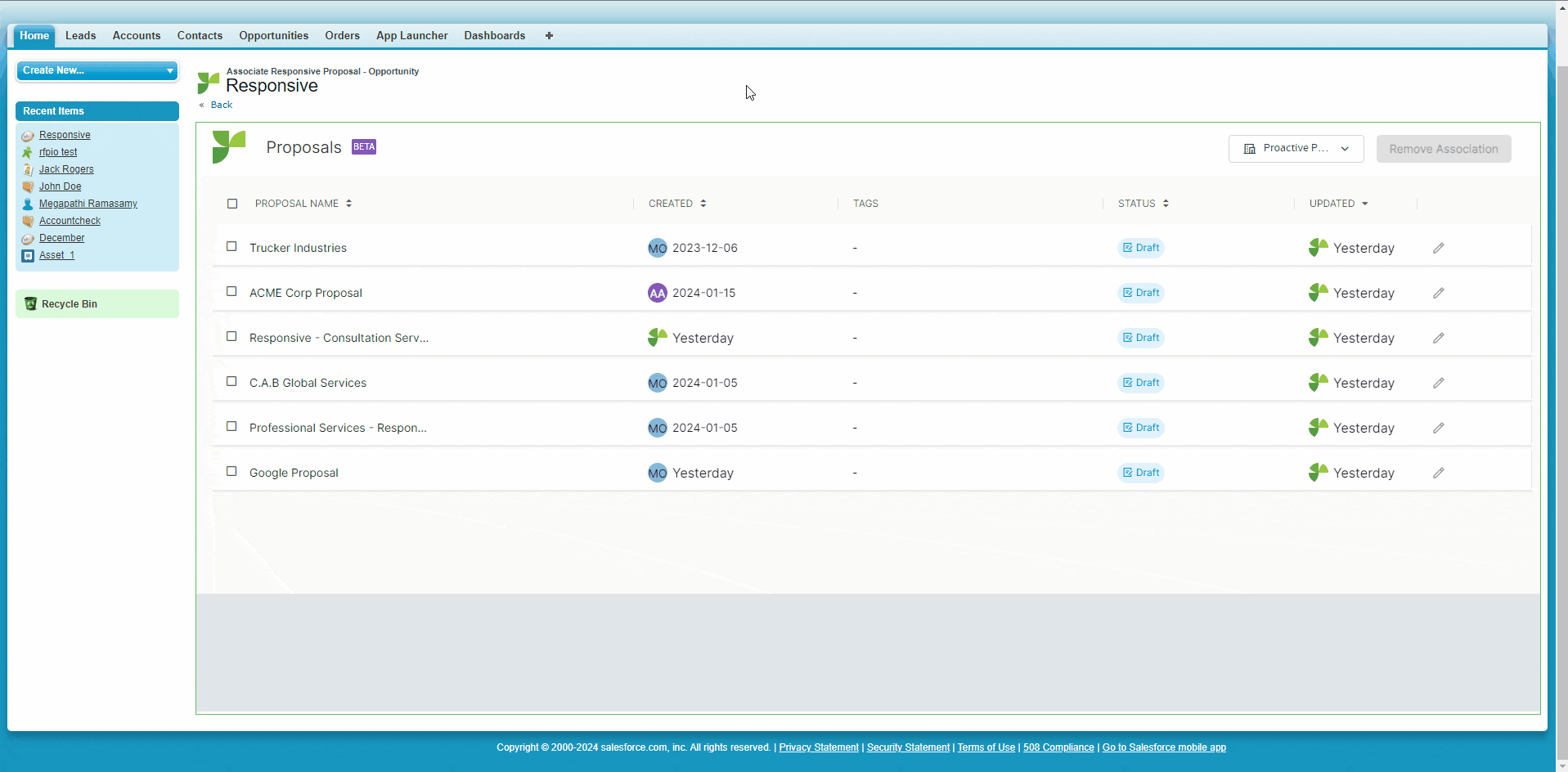Open the Contacts tab
The height and width of the screenshot is (772, 1568).
click(200, 35)
